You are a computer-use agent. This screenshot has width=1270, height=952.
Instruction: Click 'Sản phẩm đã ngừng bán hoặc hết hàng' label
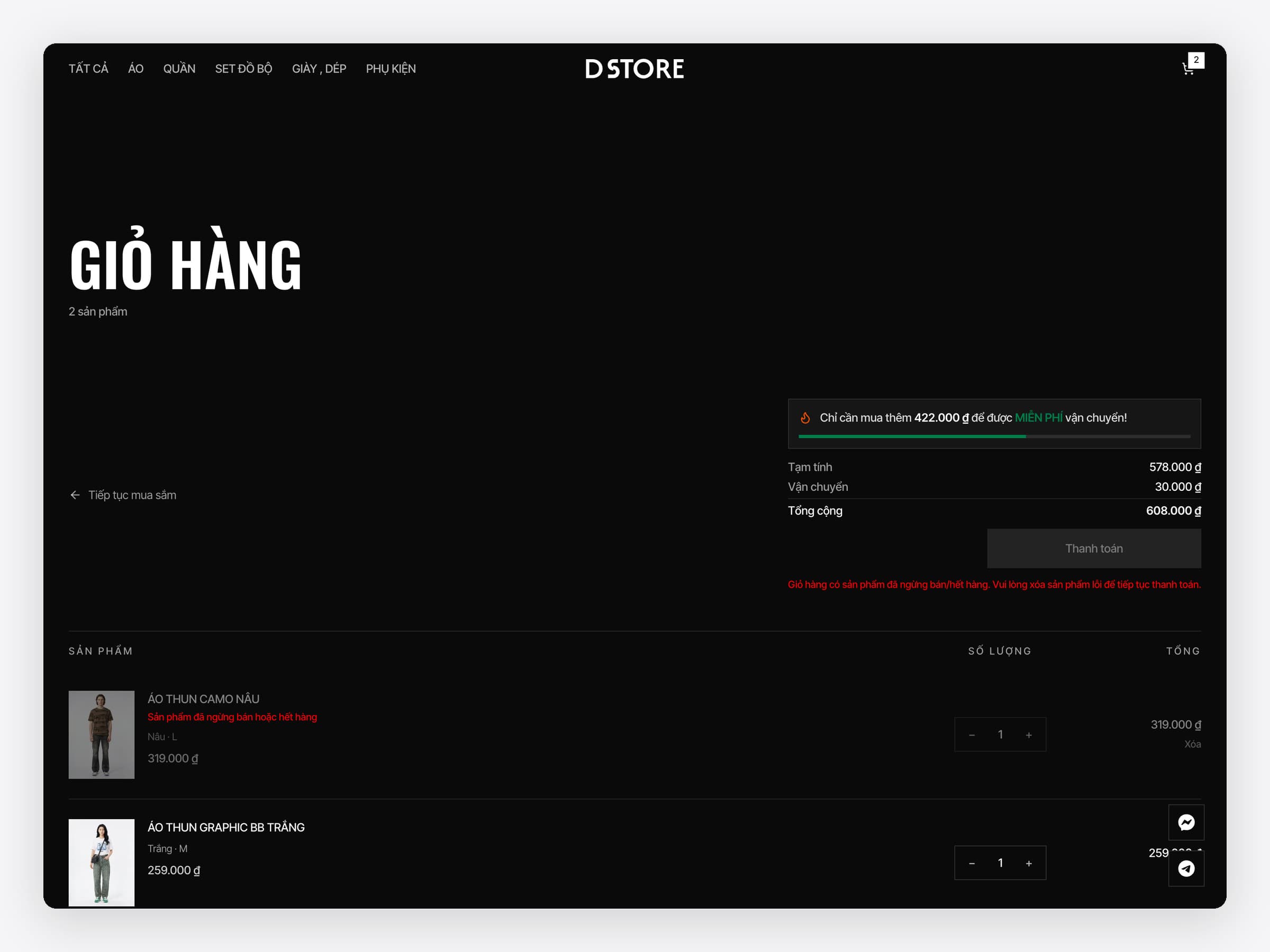pos(232,717)
